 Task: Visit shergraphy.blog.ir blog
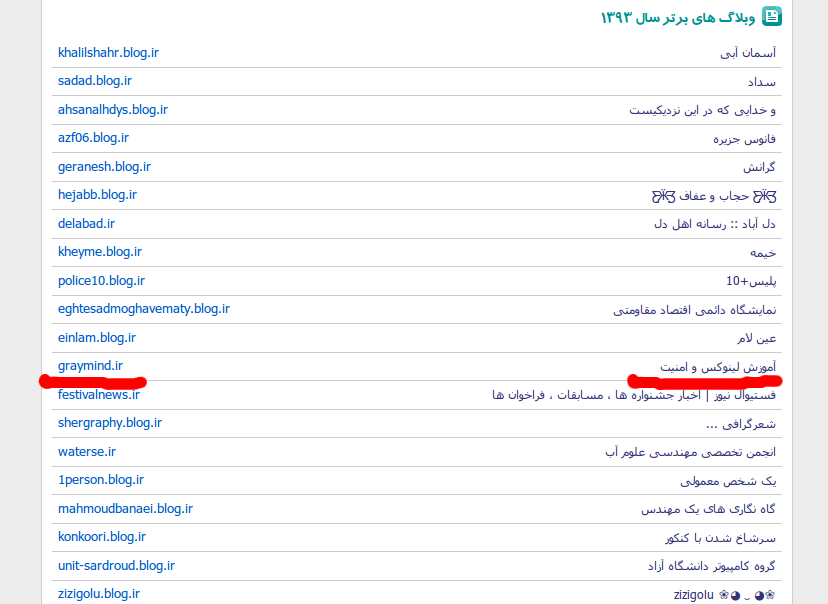109,423
